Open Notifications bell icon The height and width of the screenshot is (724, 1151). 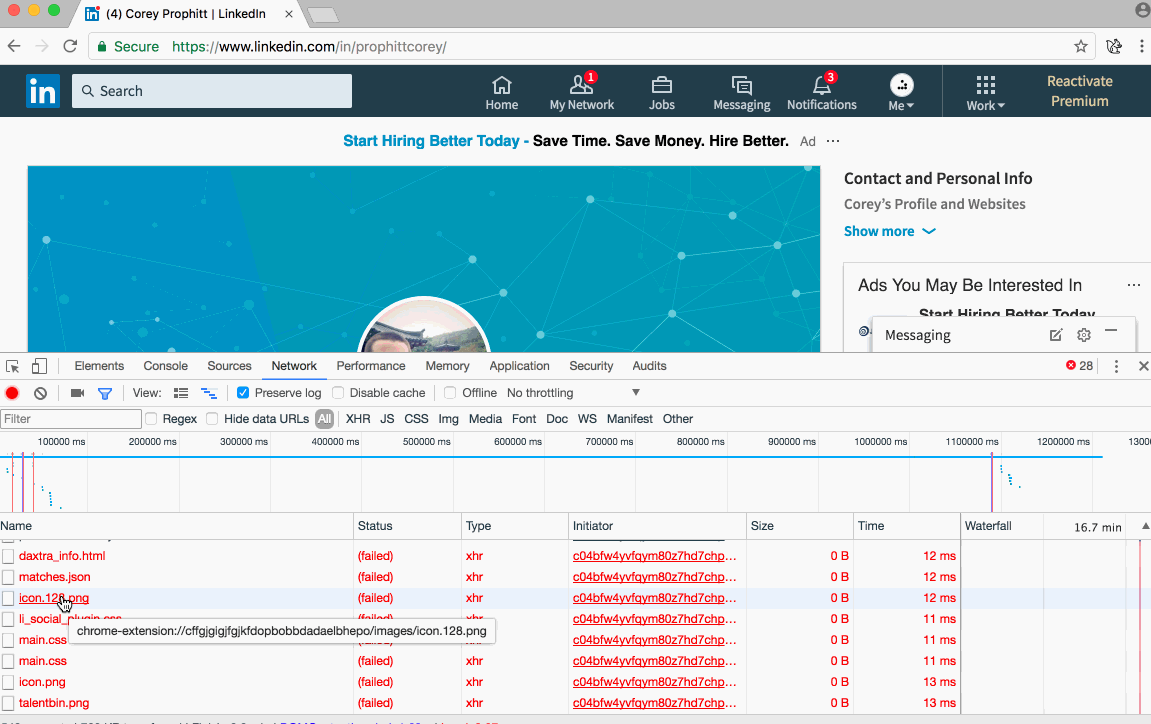point(822,84)
